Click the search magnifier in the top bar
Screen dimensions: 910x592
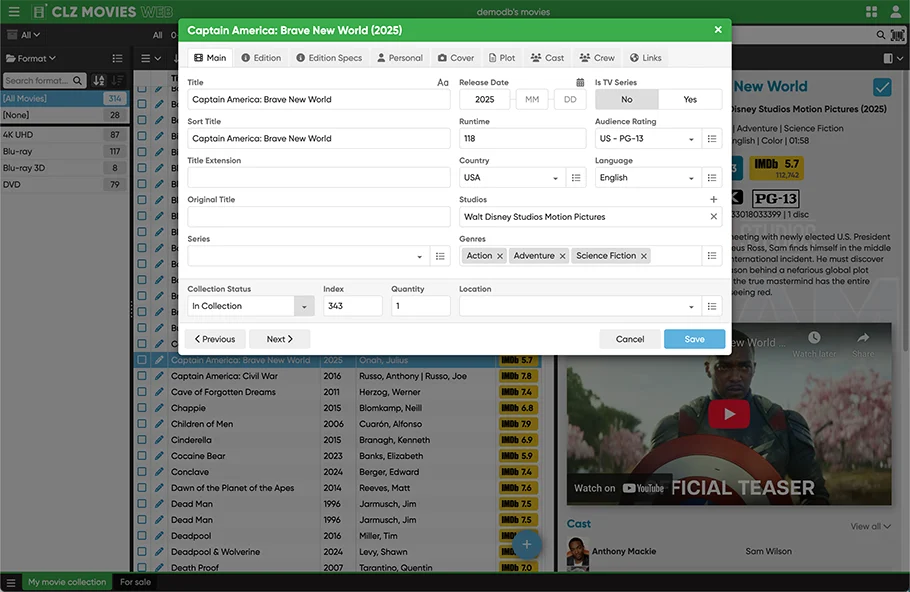(x=880, y=35)
